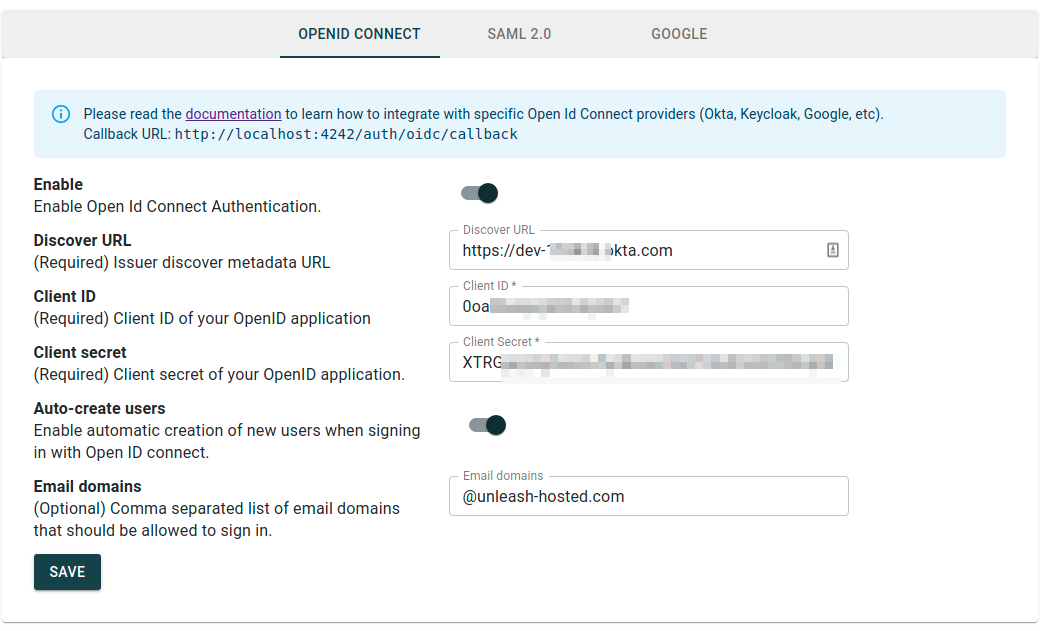Click the autofill icon in Discover URL field
This screenshot has height=631, width=1057.
click(x=832, y=250)
